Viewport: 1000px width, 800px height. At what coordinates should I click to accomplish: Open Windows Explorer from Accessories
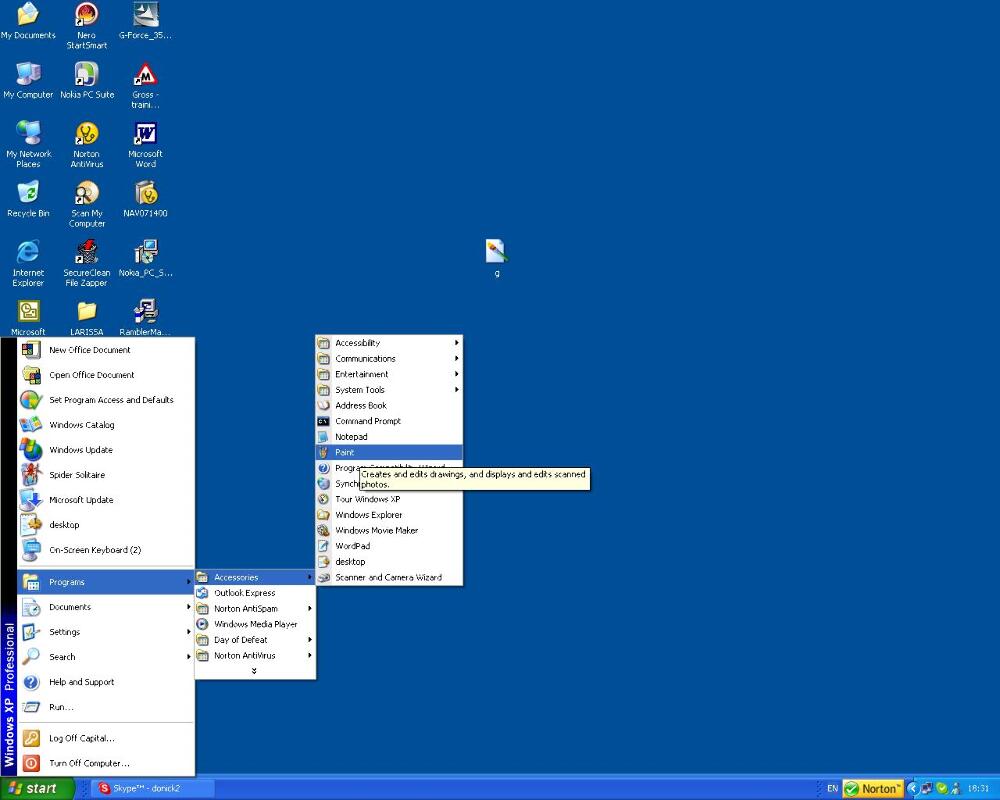pos(389,515)
